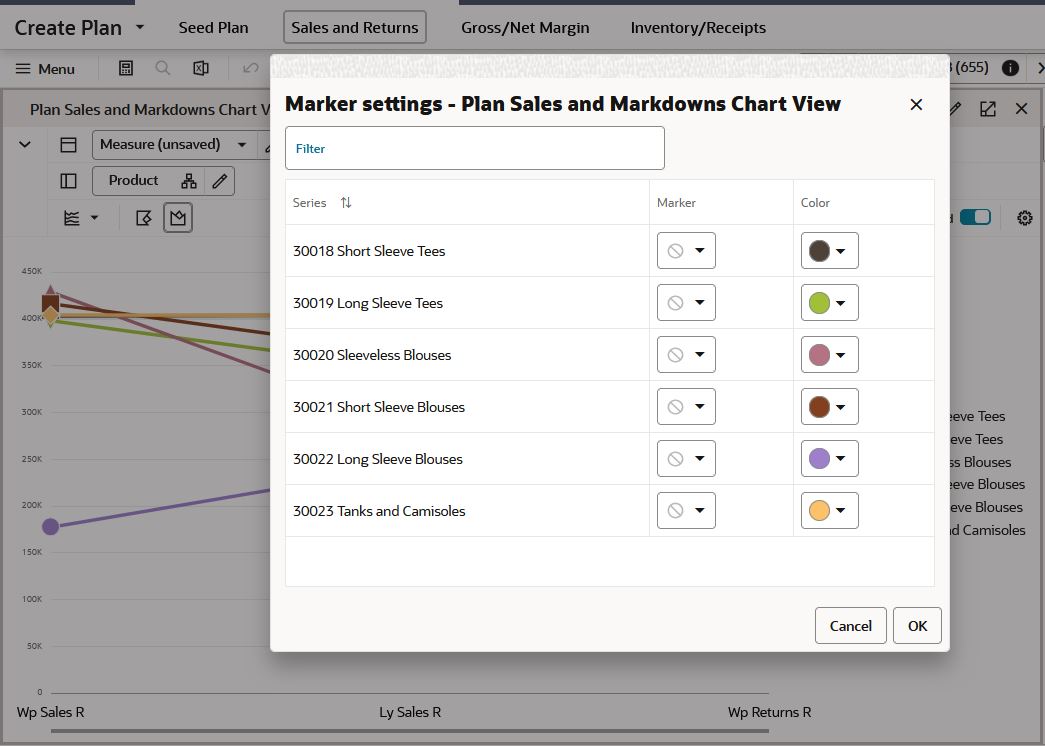The image size is (1045, 746).
Task: Open the hamburger Menu
Action: [x=45, y=69]
